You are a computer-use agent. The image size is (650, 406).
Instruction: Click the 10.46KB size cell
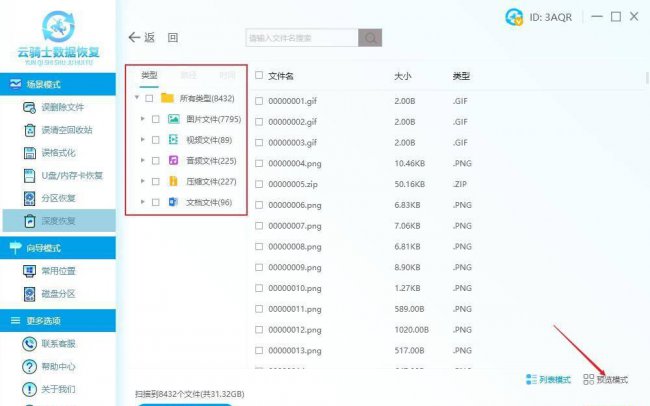click(410, 163)
